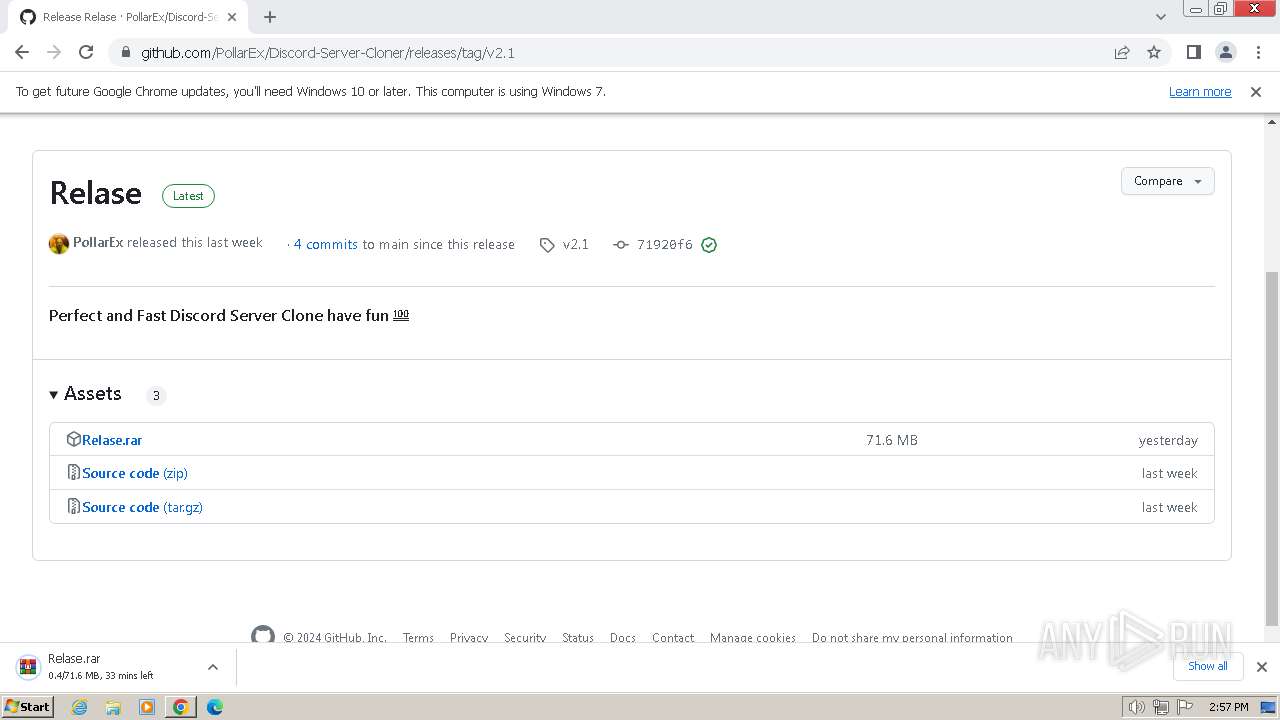Share this page from the address bar
Image resolution: width=1280 pixels, height=720 pixels.
(1122, 52)
